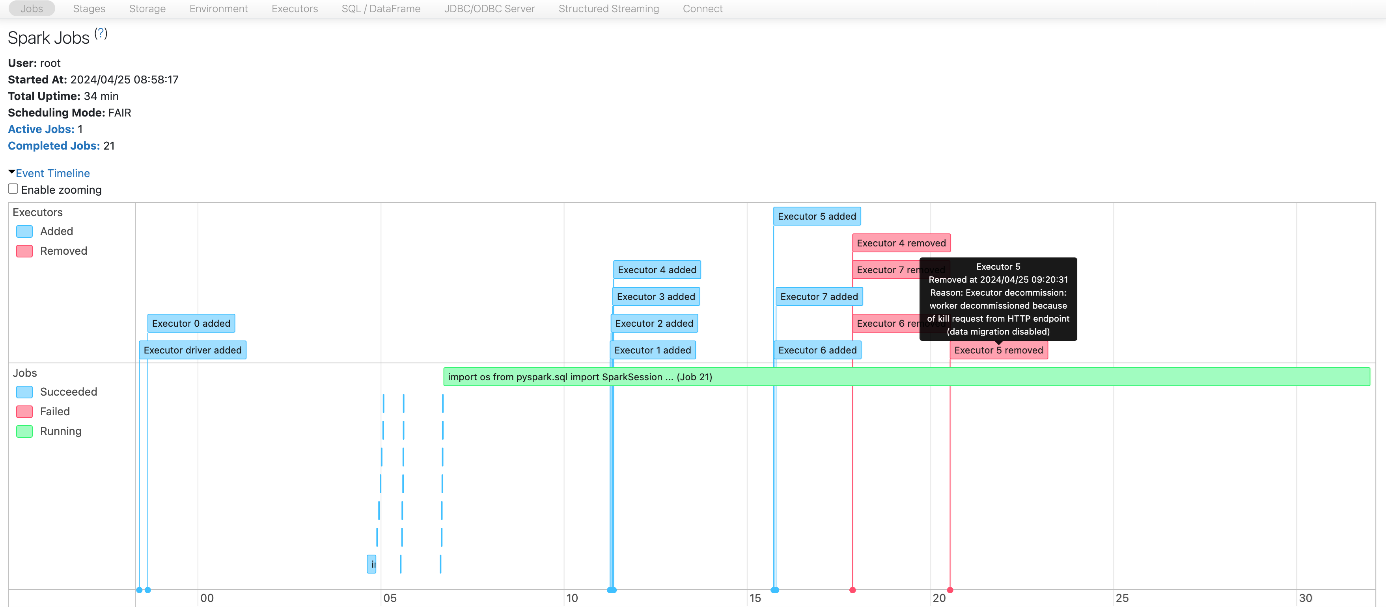
Task: Switch to the Stages tab
Action: 88,8
